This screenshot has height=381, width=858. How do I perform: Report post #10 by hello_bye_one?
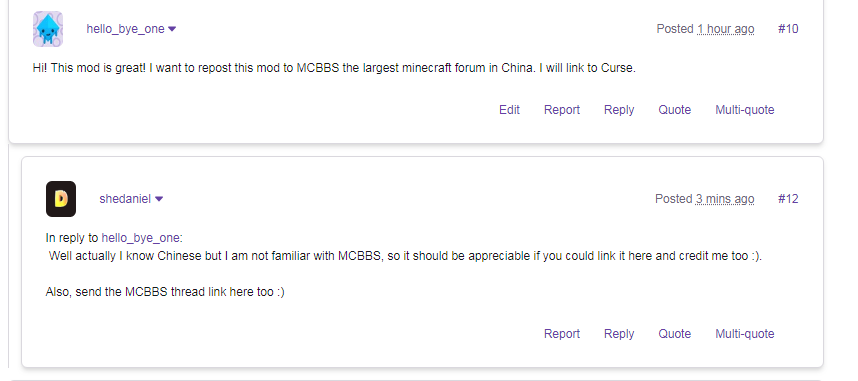pyautogui.click(x=561, y=109)
